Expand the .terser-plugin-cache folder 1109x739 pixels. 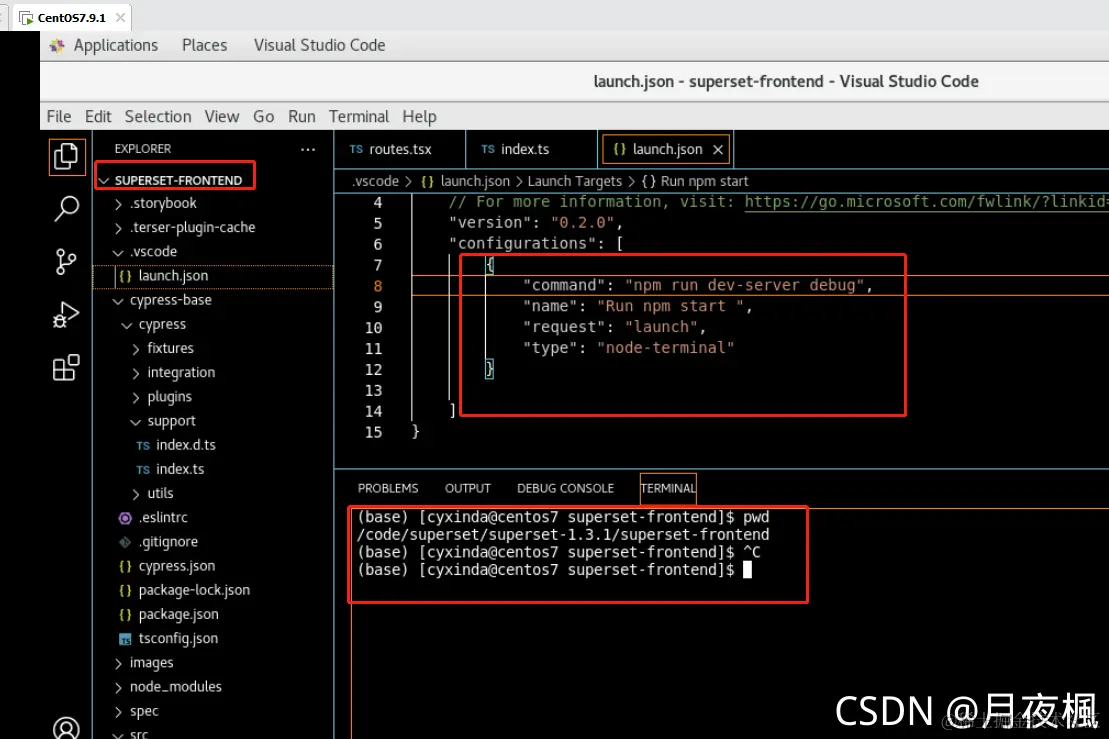click(118, 228)
